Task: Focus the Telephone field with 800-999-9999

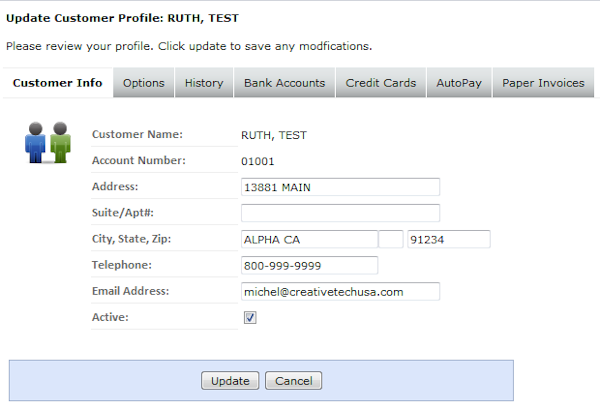Action: pyautogui.click(x=309, y=265)
